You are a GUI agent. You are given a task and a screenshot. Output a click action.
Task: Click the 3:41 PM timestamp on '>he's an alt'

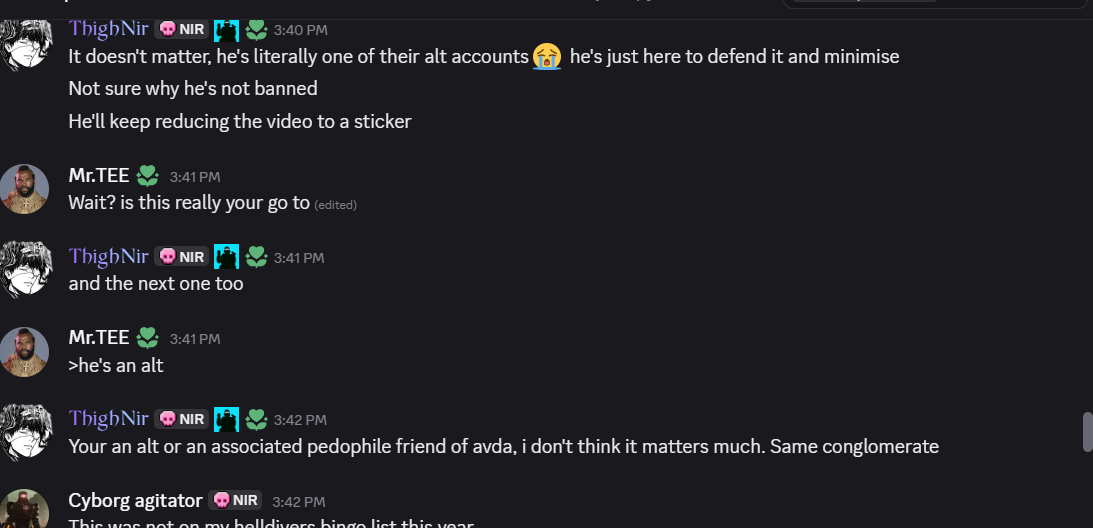pos(194,339)
